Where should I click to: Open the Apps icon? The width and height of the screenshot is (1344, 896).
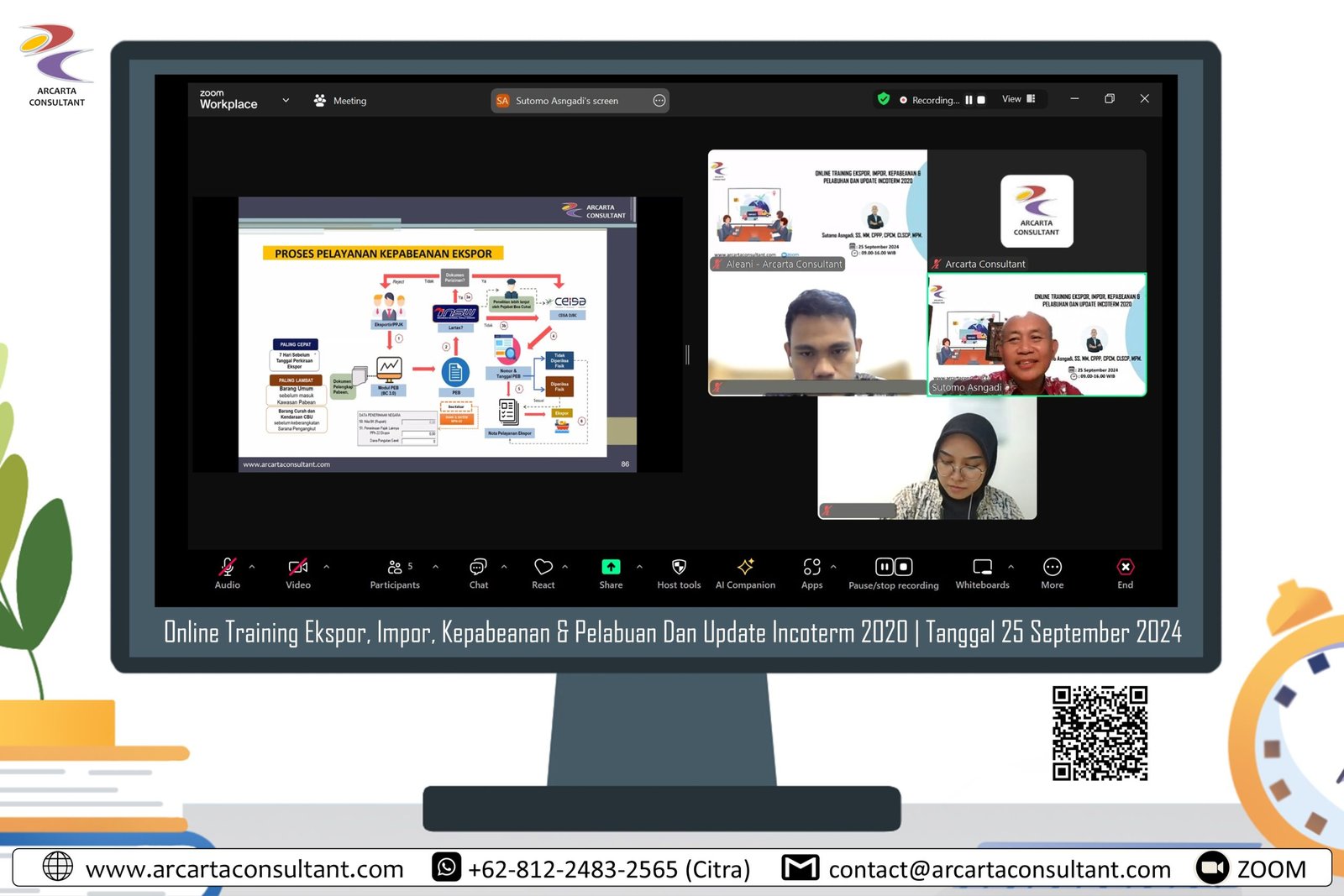click(811, 568)
